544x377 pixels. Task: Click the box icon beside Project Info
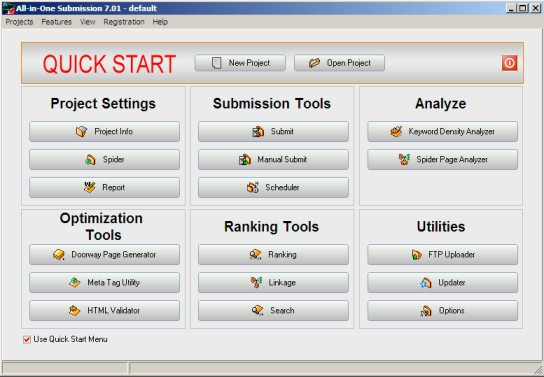coord(82,131)
